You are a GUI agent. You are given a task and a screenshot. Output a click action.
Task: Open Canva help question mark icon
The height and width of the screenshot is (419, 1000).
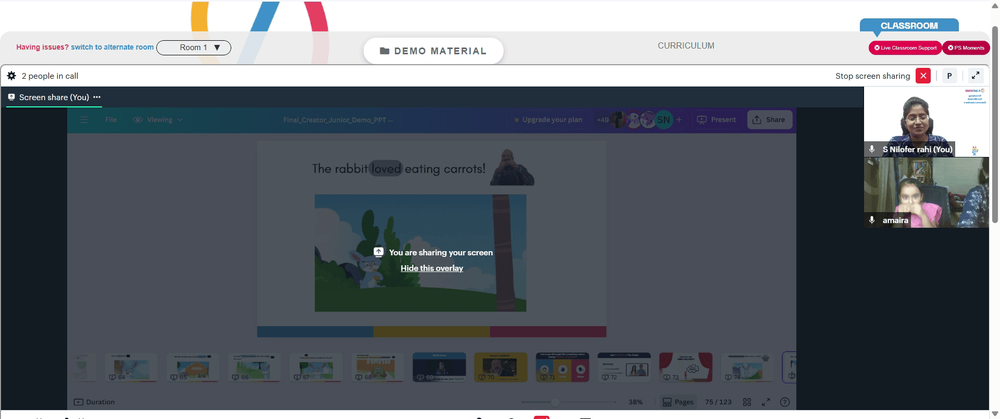pyautogui.click(x=785, y=402)
